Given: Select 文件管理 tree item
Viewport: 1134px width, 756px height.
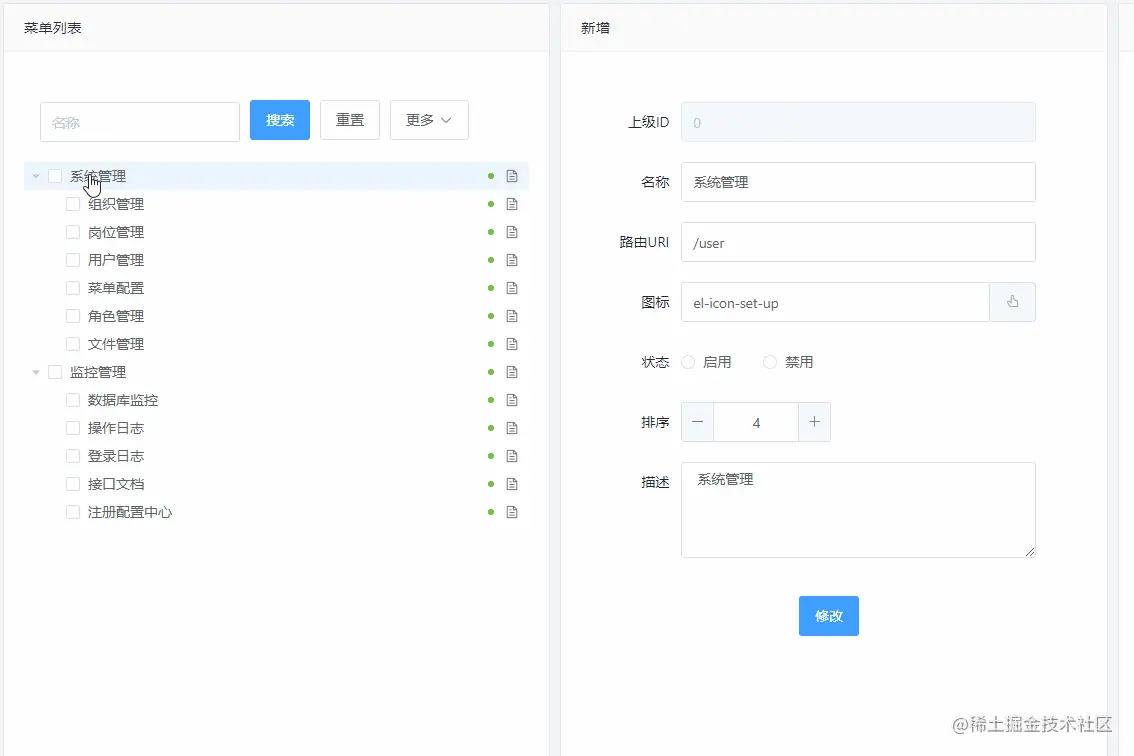Looking at the screenshot, I should pyautogui.click(x=116, y=344).
